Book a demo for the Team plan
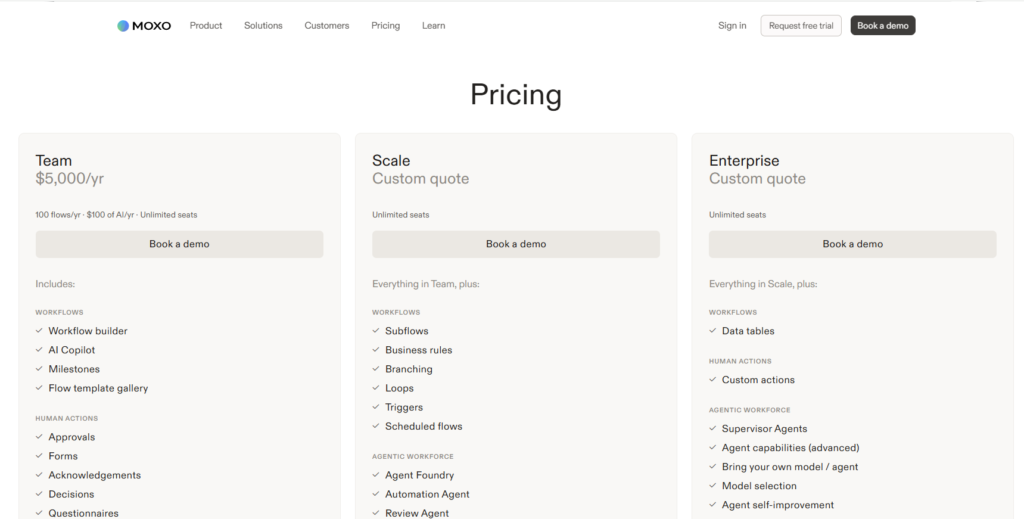 [x=180, y=244]
